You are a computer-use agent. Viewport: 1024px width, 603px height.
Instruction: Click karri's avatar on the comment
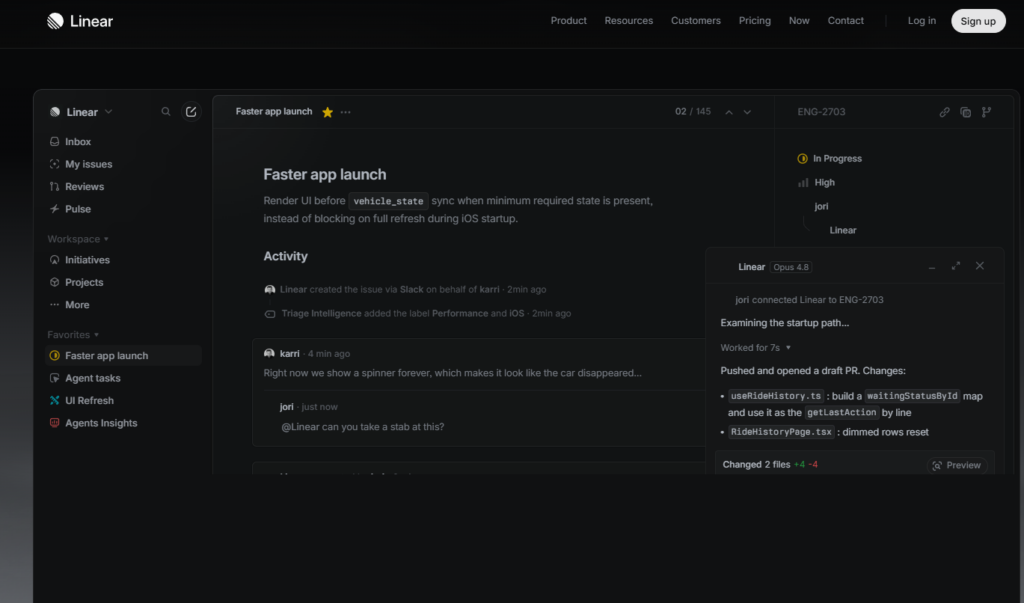tap(269, 353)
